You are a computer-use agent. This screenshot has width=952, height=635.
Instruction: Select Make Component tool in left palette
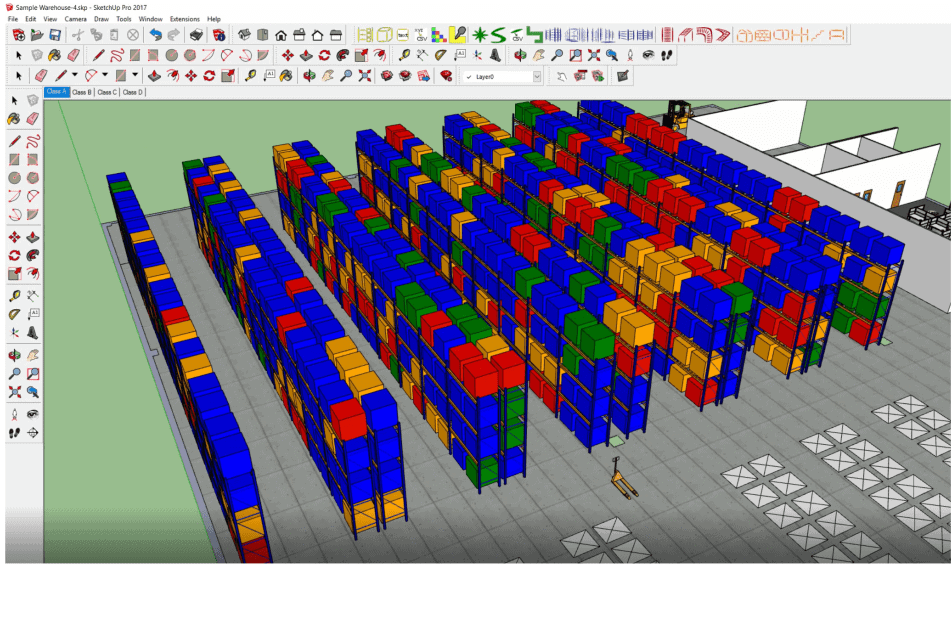[33, 100]
